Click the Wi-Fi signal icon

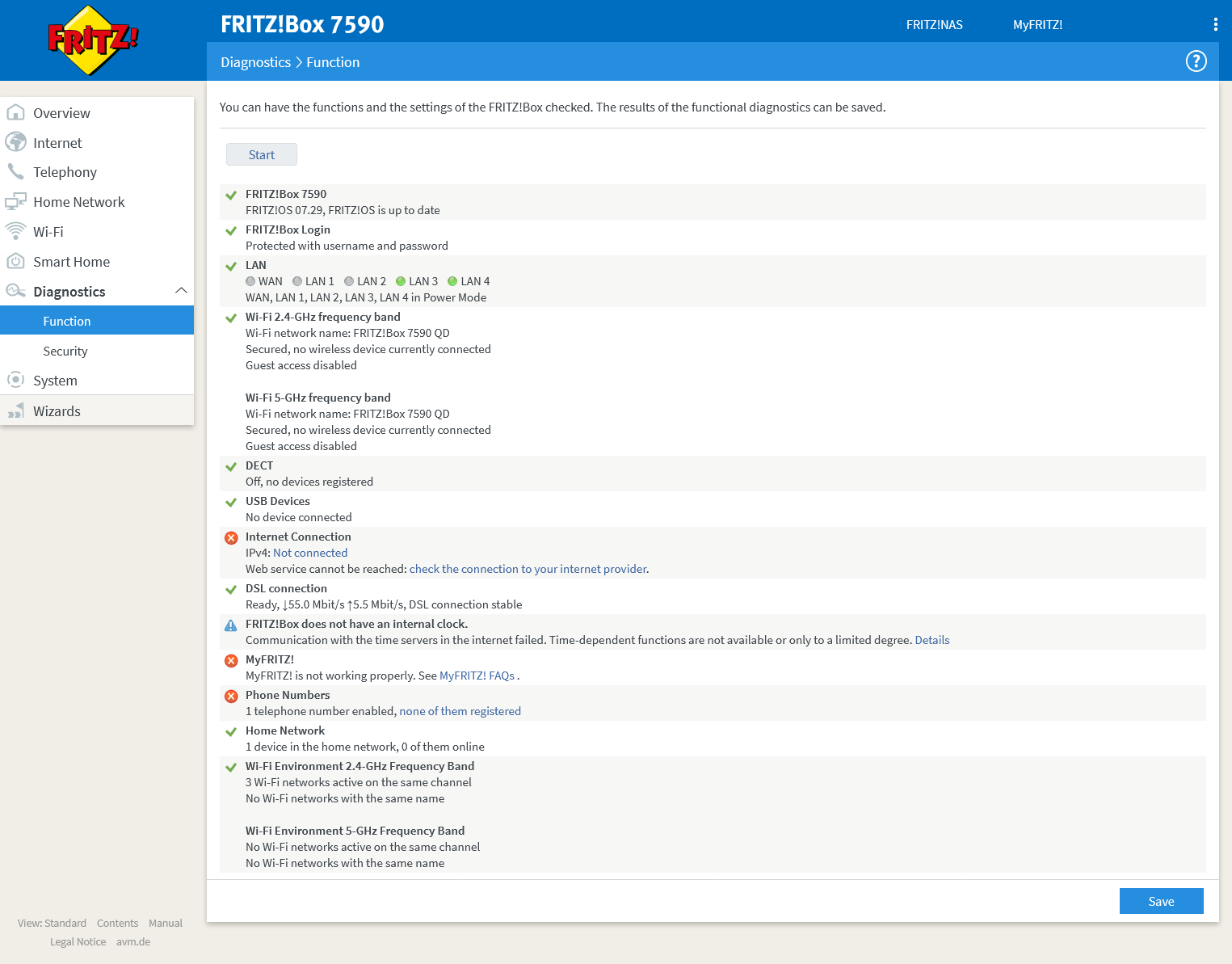pyautogui.click(x=15, y=231)
